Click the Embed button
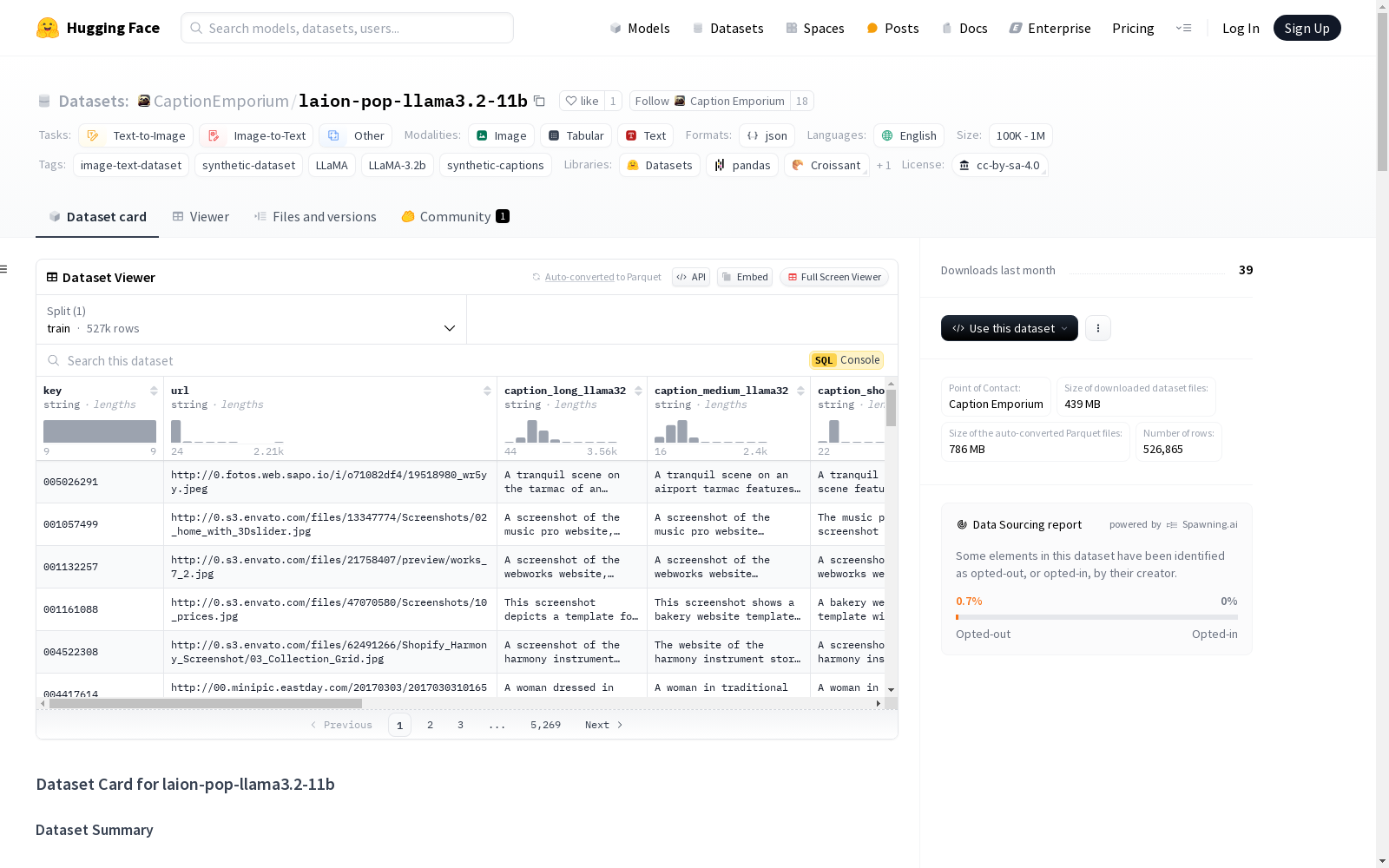Screen dimensions: 1389x868 [745, 277]
